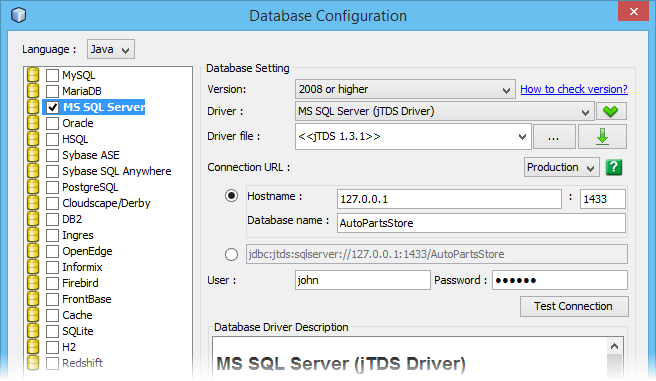Open the Production environment dropdown
Viewport: 656px width, 381px height.
pos(561,167)
